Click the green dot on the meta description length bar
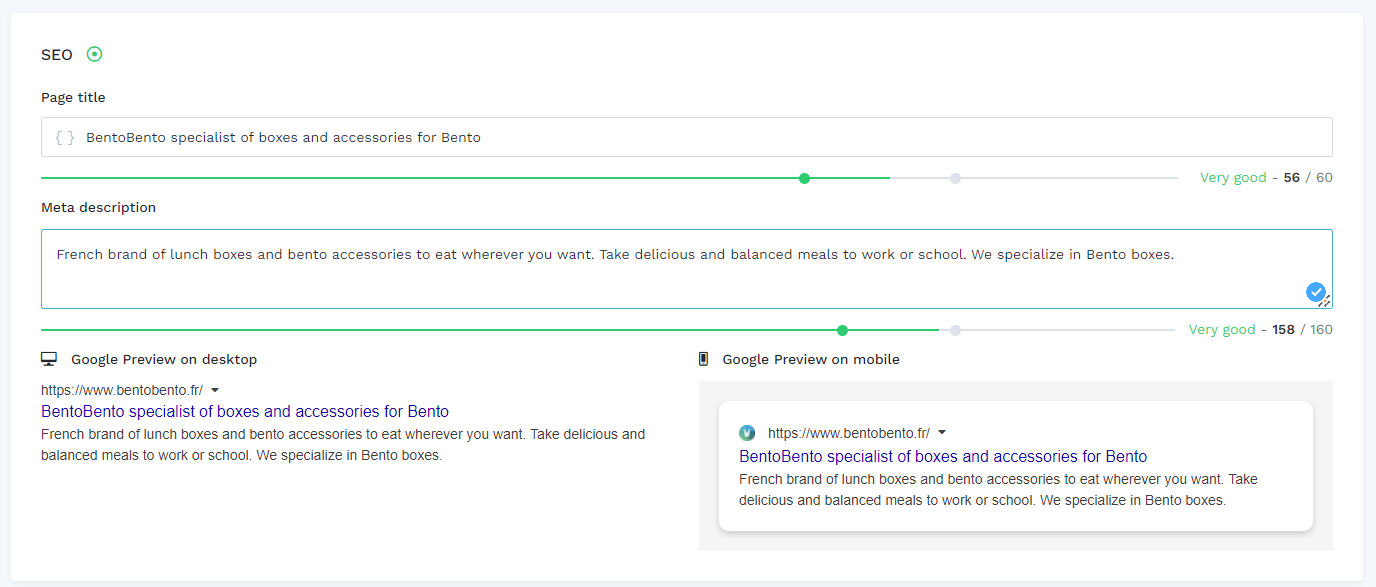Screen dimensions: 1376x587 click(842, 330)
